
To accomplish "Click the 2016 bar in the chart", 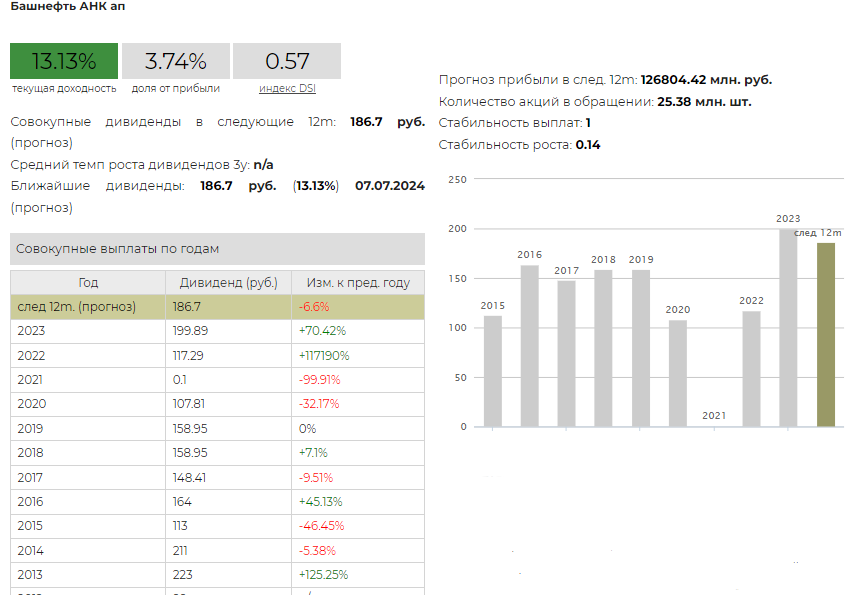I will coord(529,346).
